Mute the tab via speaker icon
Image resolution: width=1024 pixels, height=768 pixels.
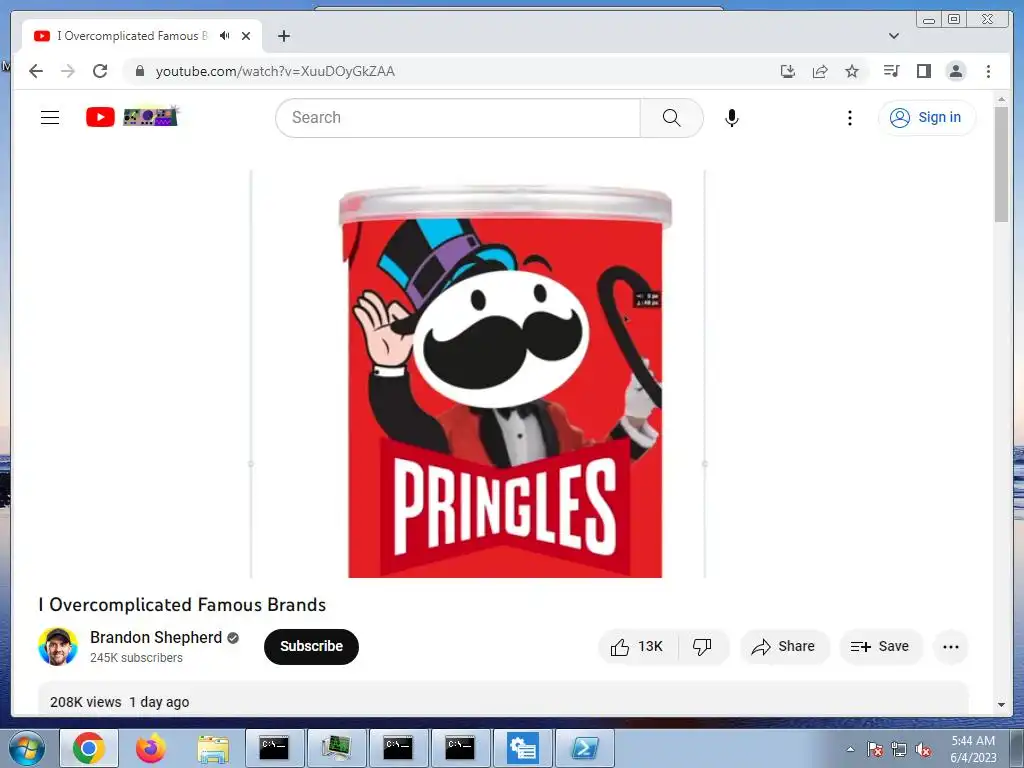point(225,36)
